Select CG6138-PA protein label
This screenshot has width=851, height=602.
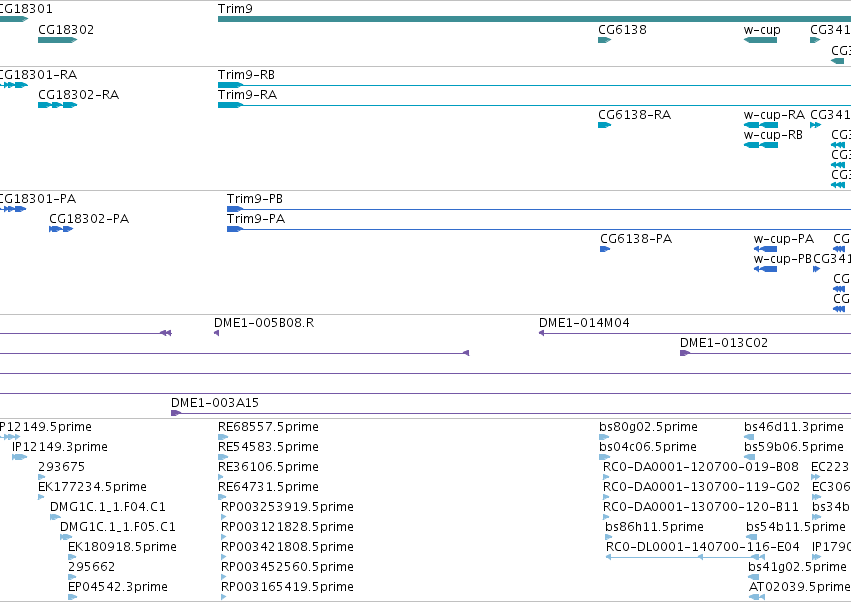point(636,239)
